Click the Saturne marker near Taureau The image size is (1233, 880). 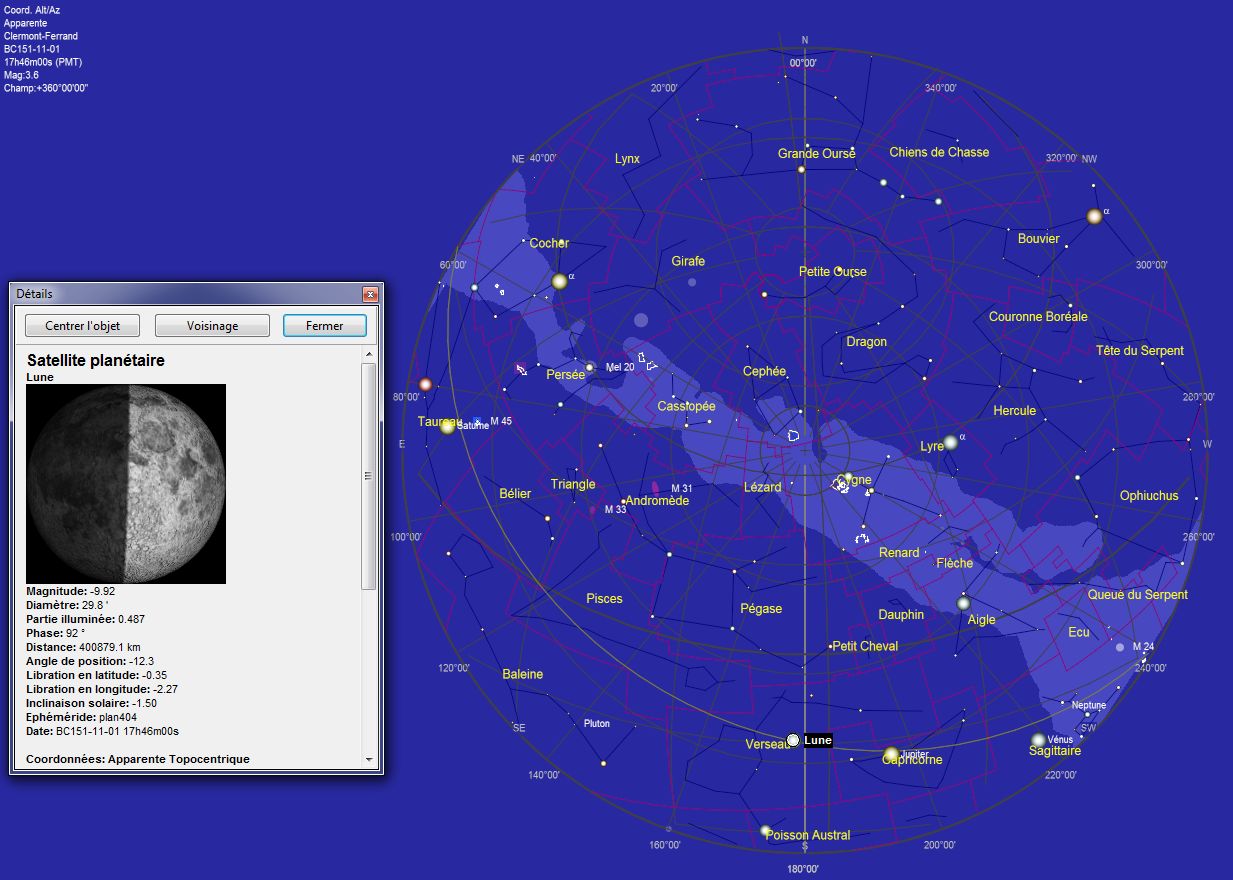tap(447, 427)
